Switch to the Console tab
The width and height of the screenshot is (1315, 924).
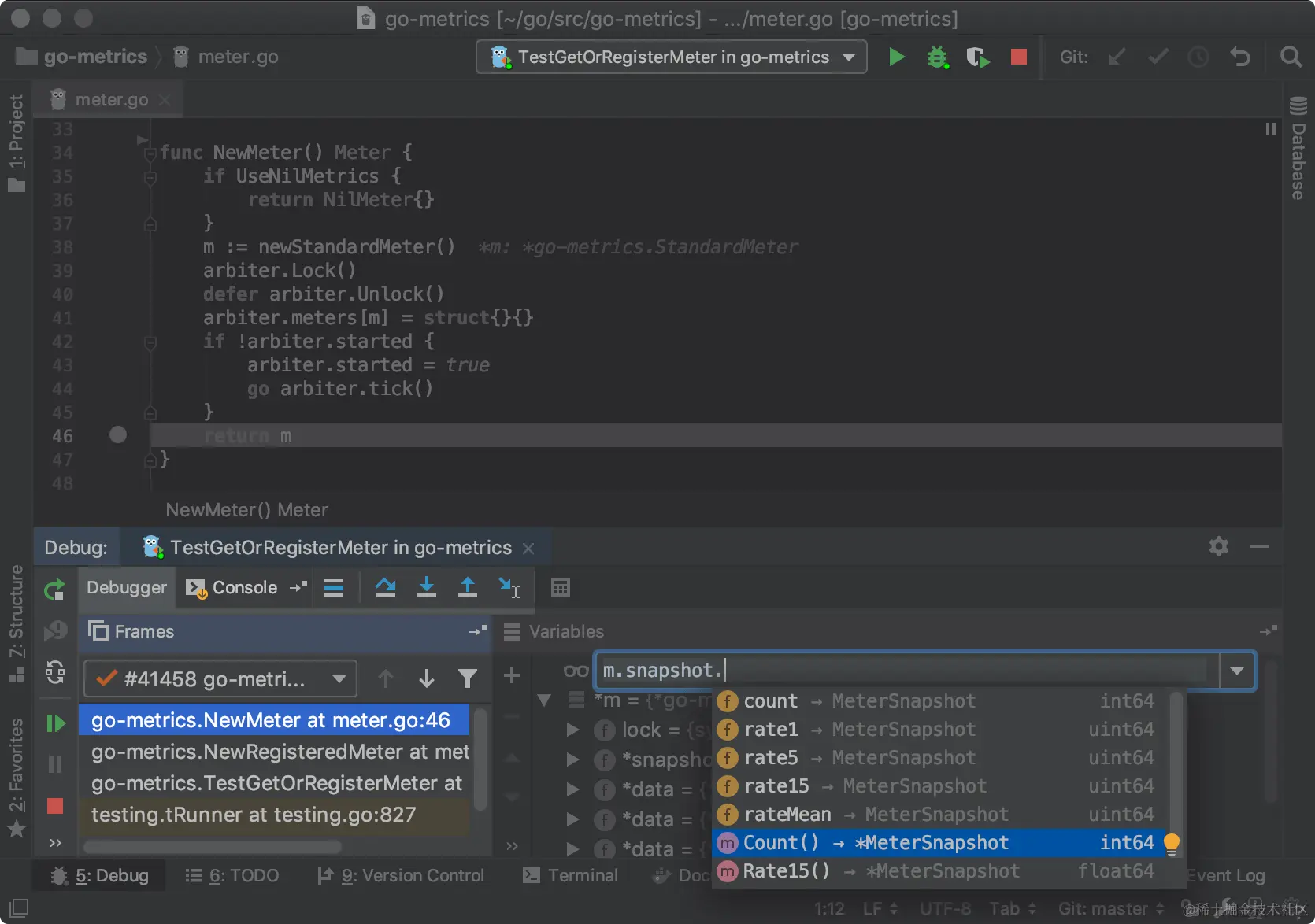point(232,588)
